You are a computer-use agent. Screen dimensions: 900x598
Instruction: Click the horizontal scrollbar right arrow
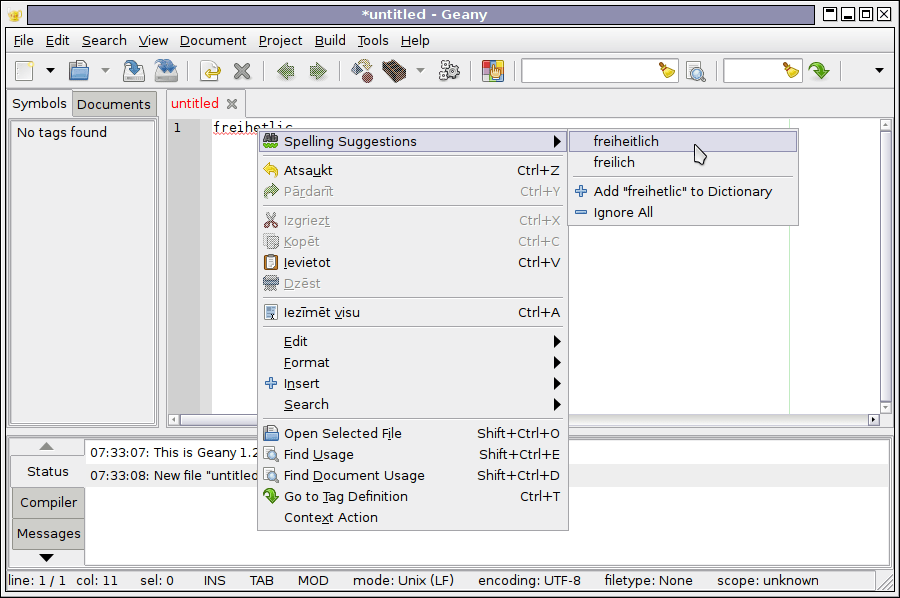874,420
